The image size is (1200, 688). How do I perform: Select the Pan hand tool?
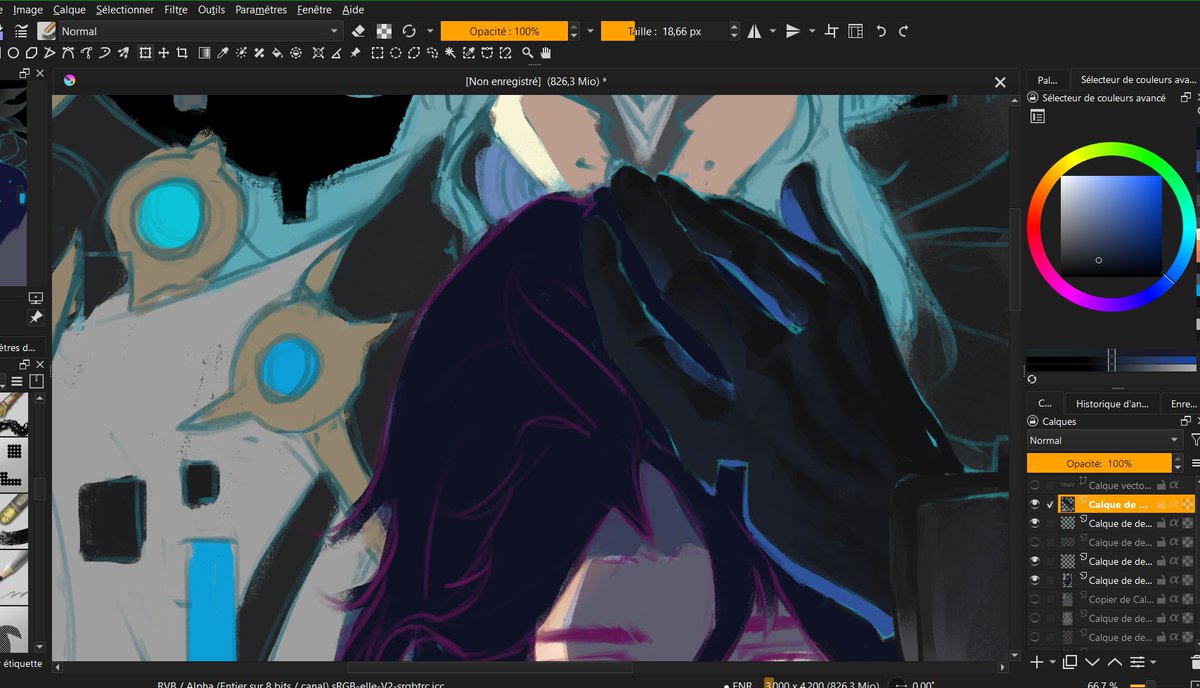tap(546, 53)
